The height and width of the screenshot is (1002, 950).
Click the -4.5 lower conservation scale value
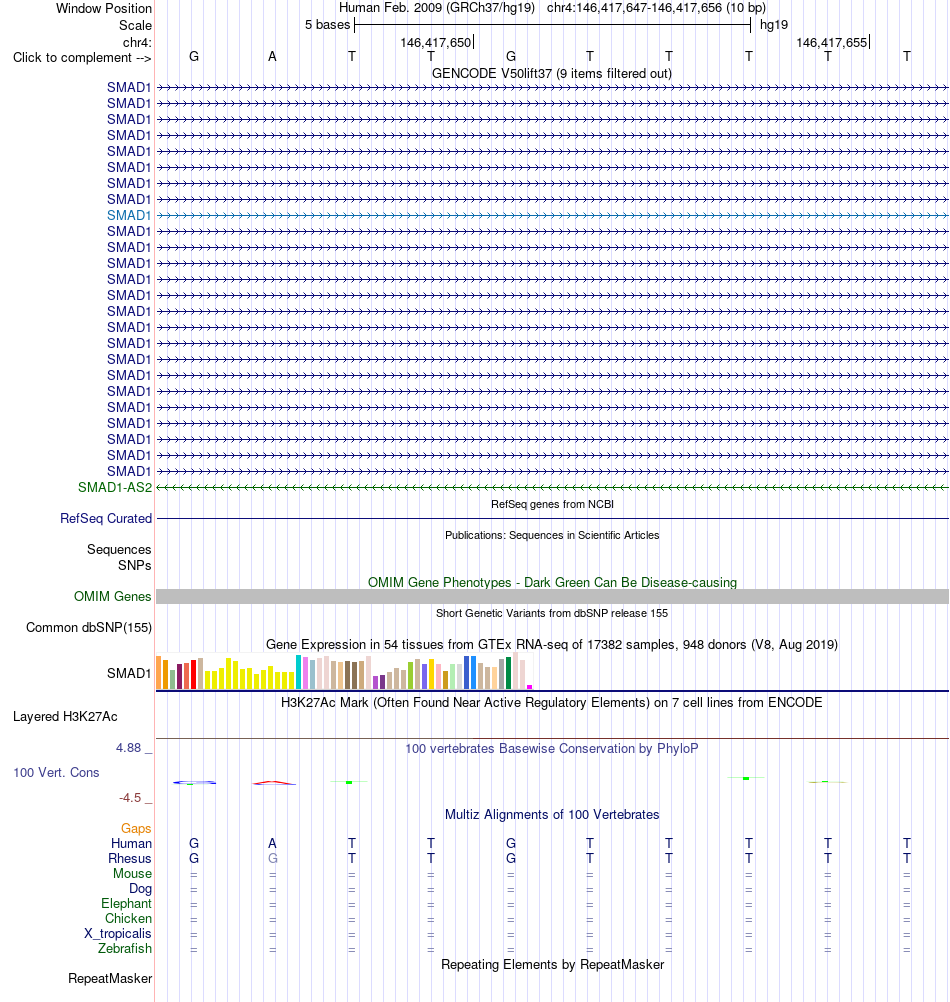130,798
